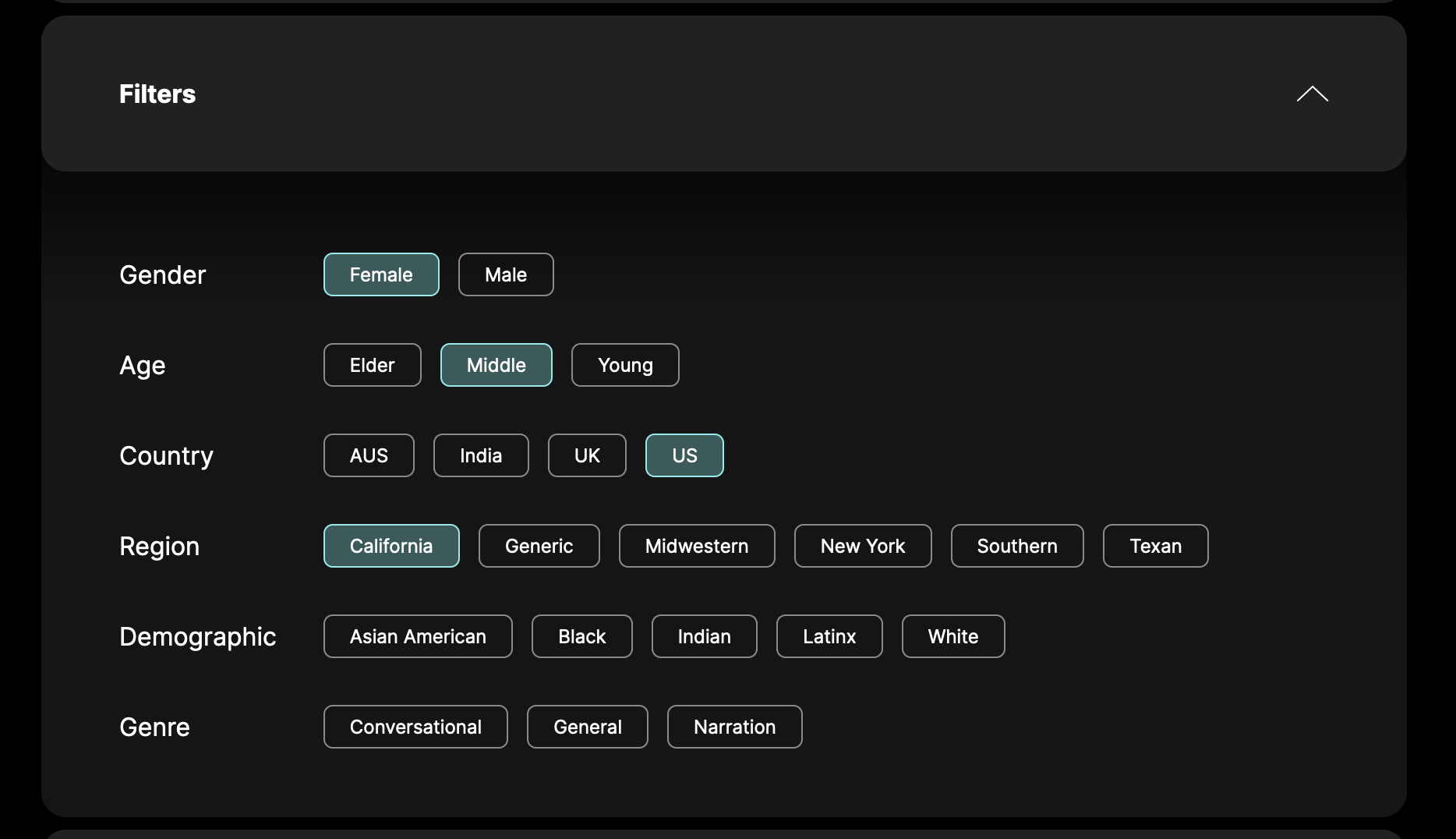Viewport: 1456px width, 839px height.
Task: Enable the Texan region filter
Action: click(x=1155, y=546)
